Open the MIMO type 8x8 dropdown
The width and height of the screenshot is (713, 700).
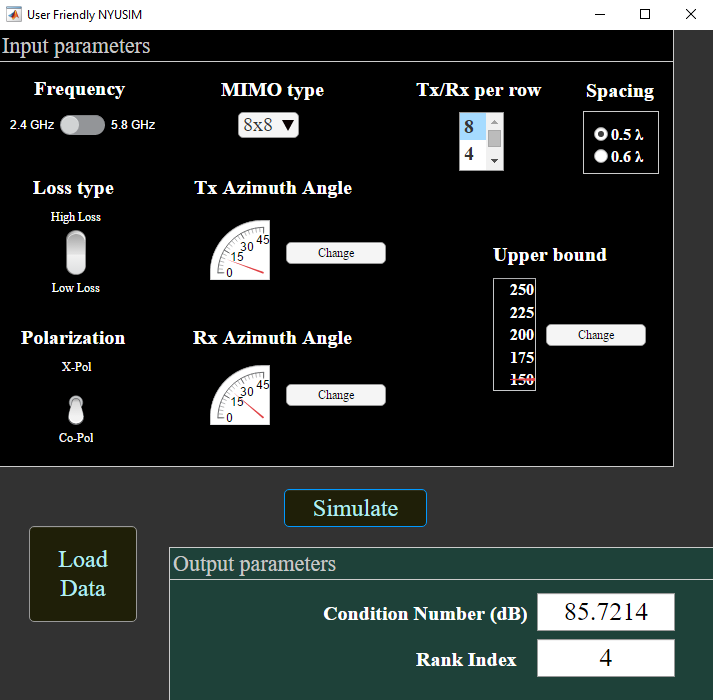coord(268,125)
